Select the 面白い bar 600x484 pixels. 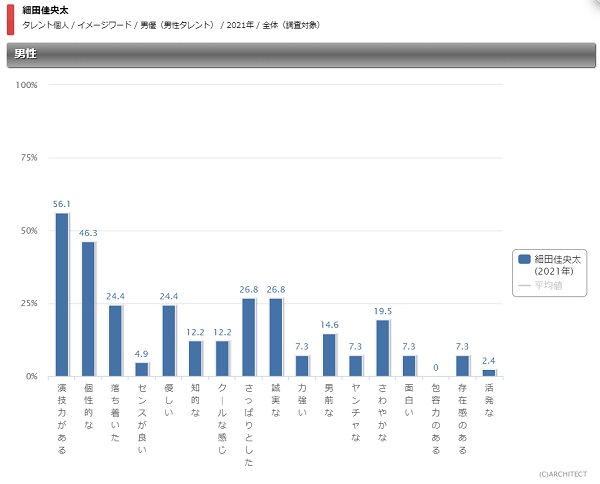(x=408, y=365)
